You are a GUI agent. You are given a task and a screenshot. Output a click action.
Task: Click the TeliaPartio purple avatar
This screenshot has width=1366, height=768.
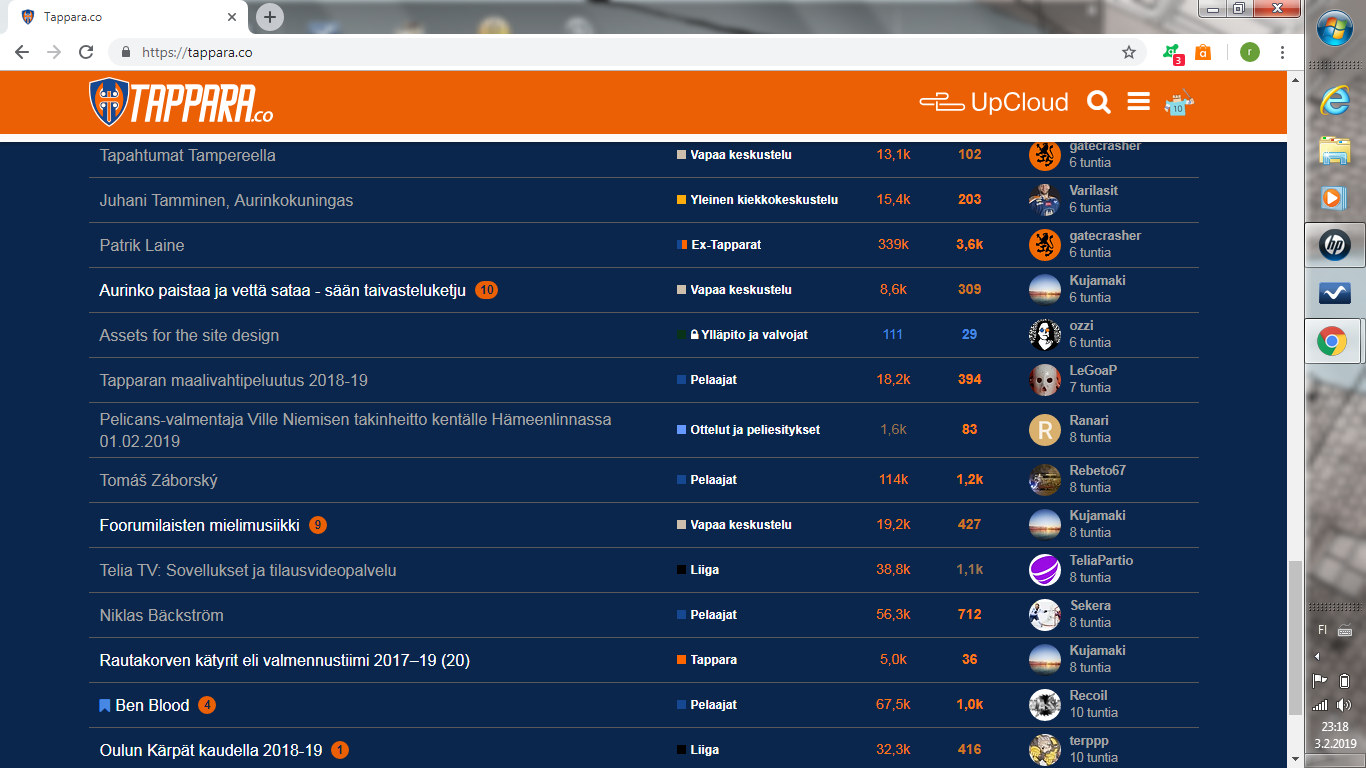pos(1044,570)
